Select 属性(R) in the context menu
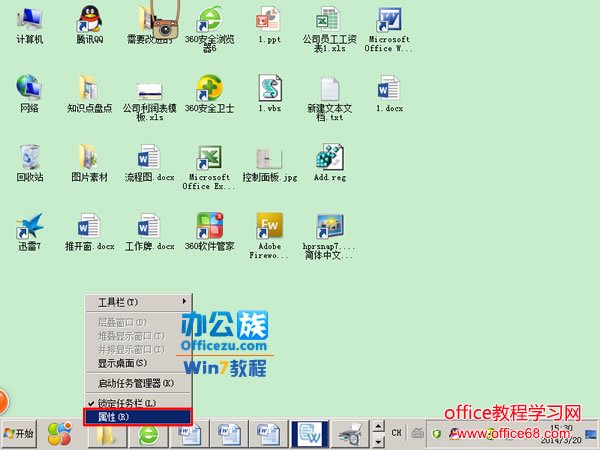This screenshot has width=600, height=450. pyautogui.click(x=137, y=417)
